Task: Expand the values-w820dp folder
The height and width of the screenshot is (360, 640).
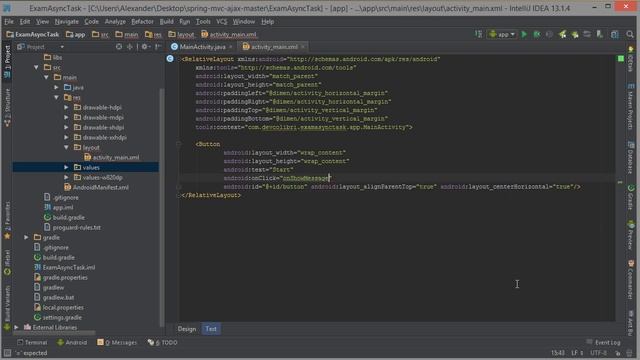Action: (x=66, y=178)
